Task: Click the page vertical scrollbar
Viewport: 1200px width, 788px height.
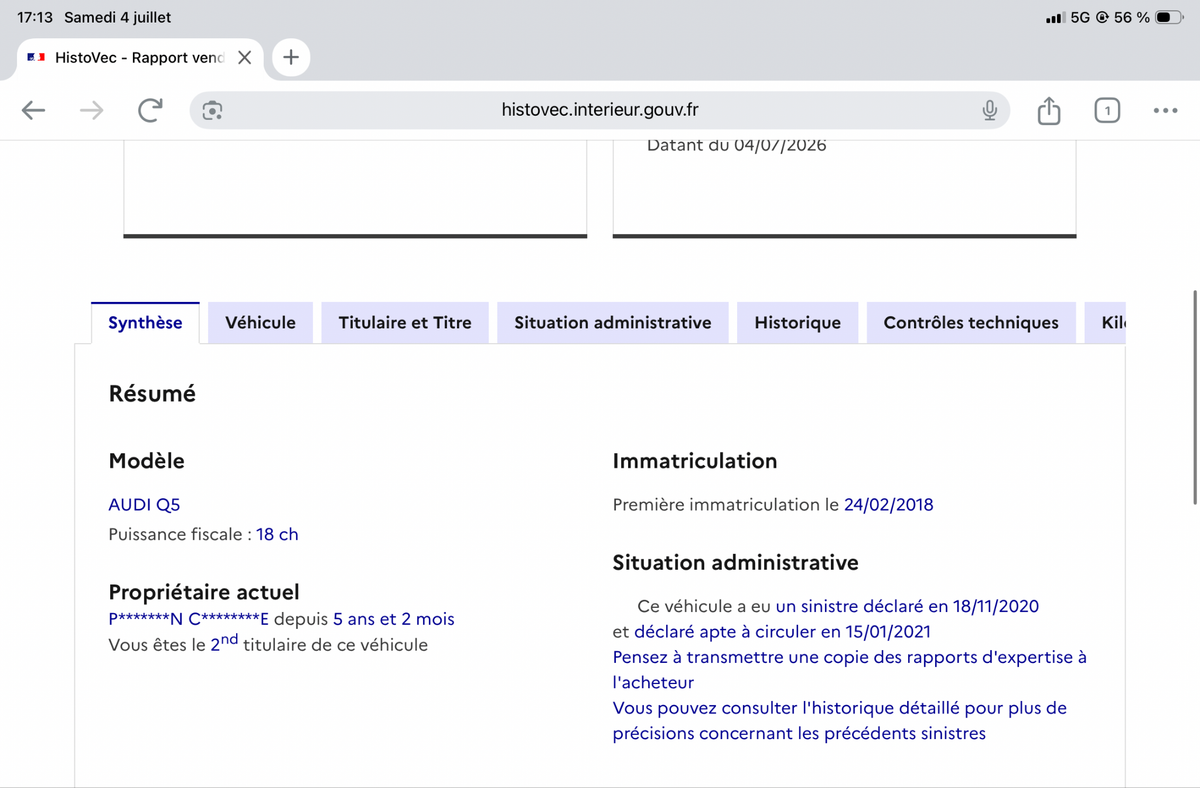Action: [1195, 397]
